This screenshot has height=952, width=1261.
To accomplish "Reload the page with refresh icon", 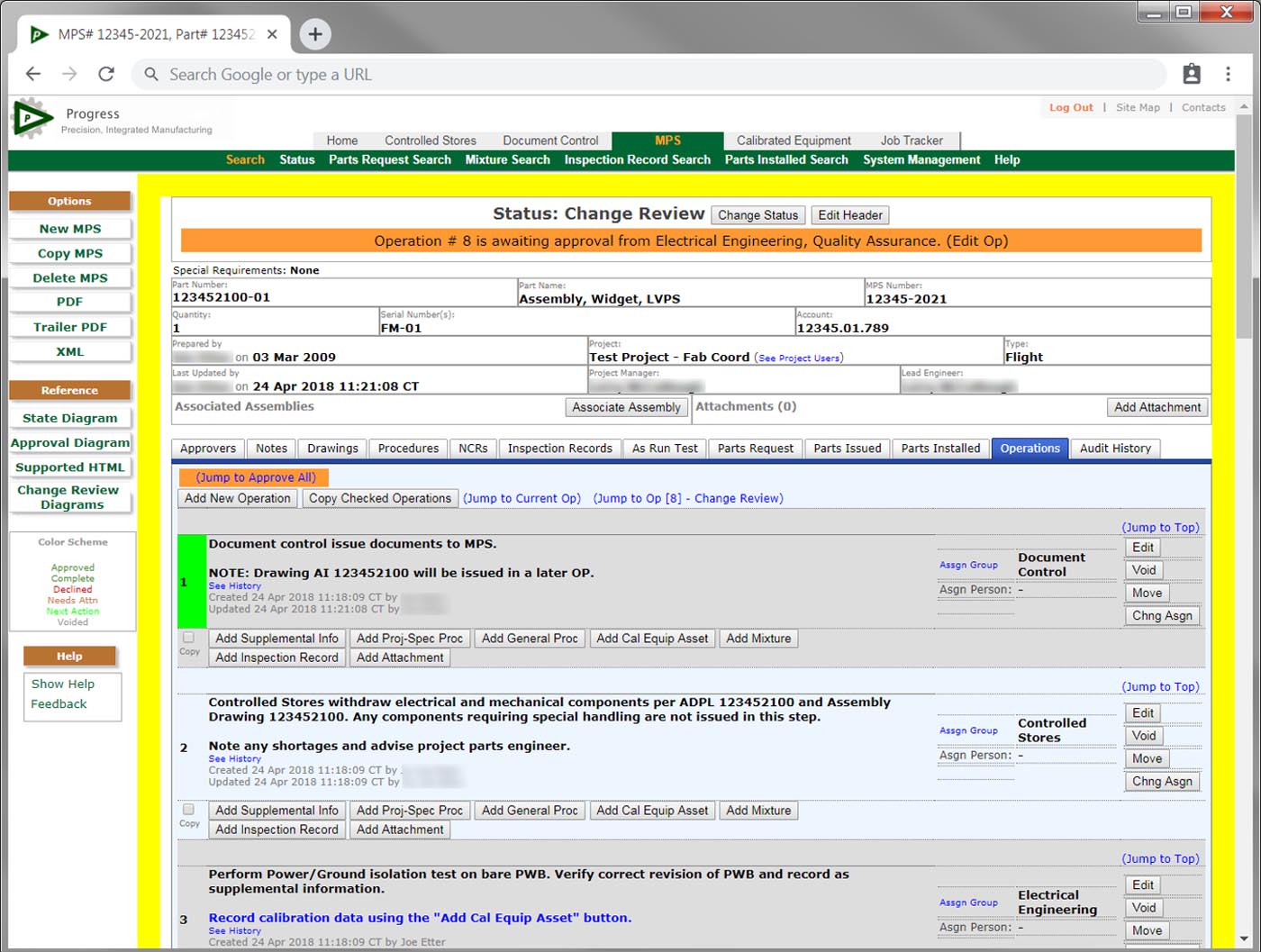I will pyautogui.click(x=106, y=75).
